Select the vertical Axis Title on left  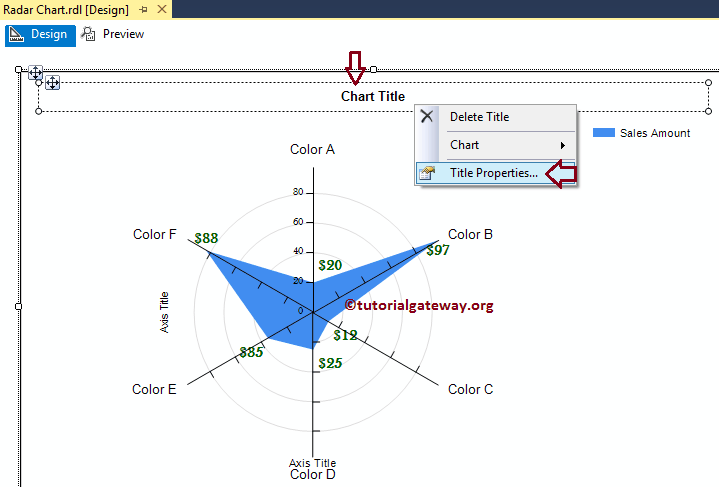pos(164,312)
